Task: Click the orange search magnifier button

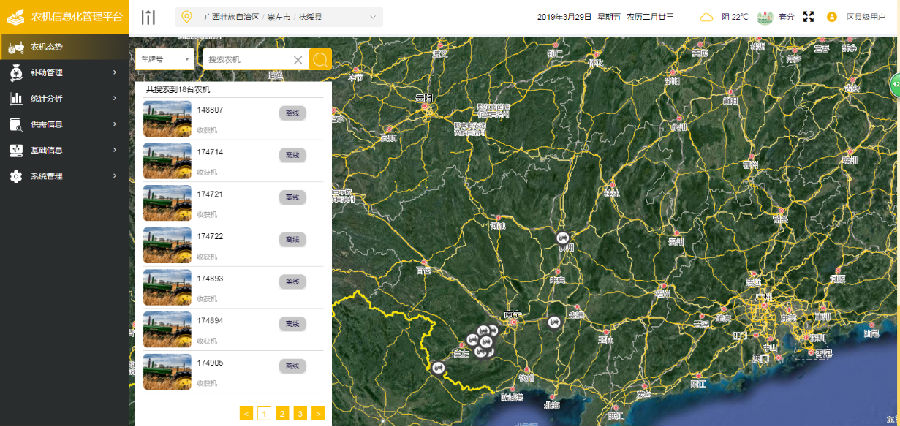Action: pyautogui.click(x=320, y=60)
